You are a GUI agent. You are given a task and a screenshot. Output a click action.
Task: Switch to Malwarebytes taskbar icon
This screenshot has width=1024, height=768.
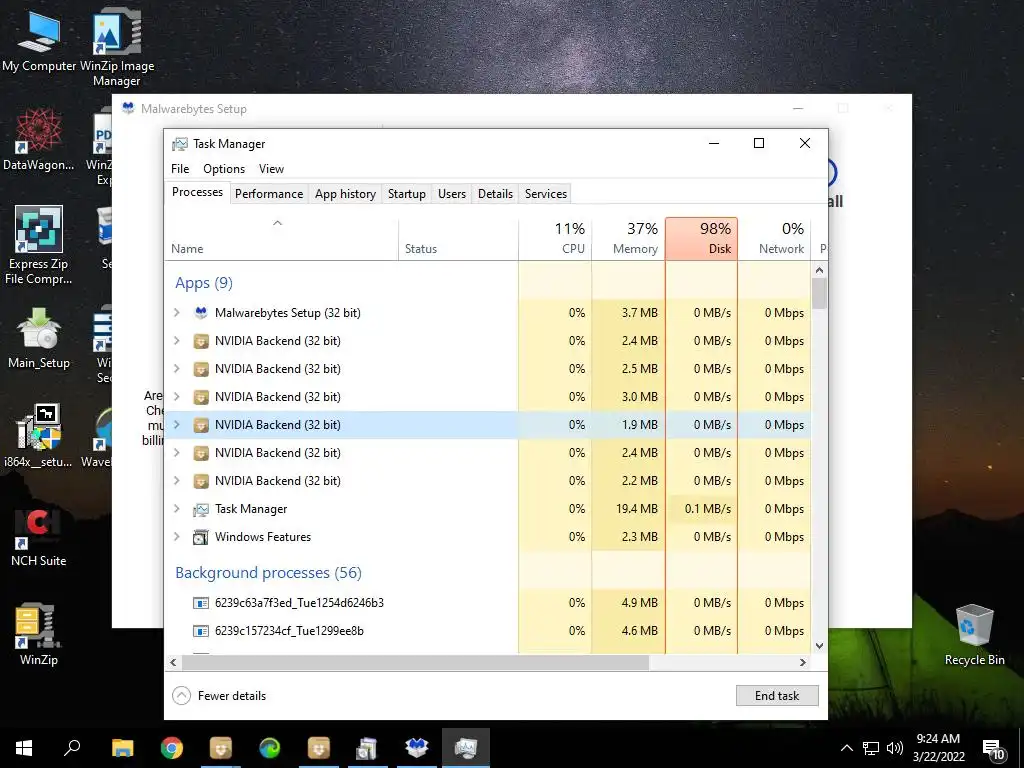click(417, 748)
